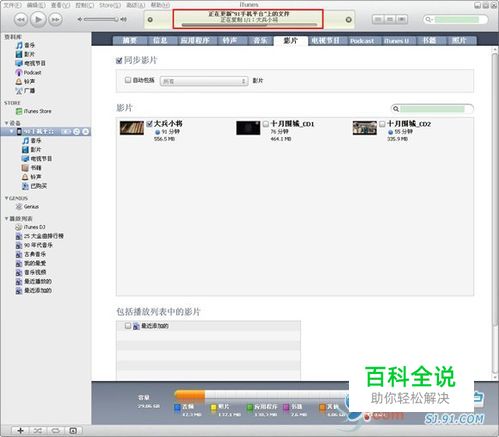Click the left round button in status display

150,20
